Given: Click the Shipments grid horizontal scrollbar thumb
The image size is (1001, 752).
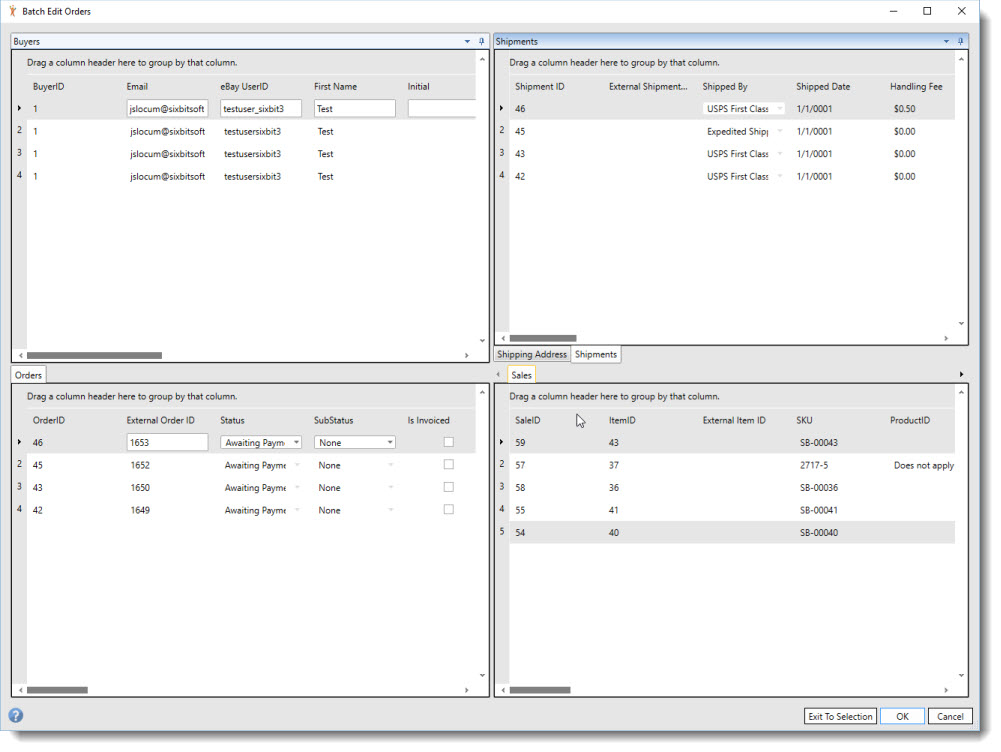Looking at the screenshot, I should (x=543, y=338).
